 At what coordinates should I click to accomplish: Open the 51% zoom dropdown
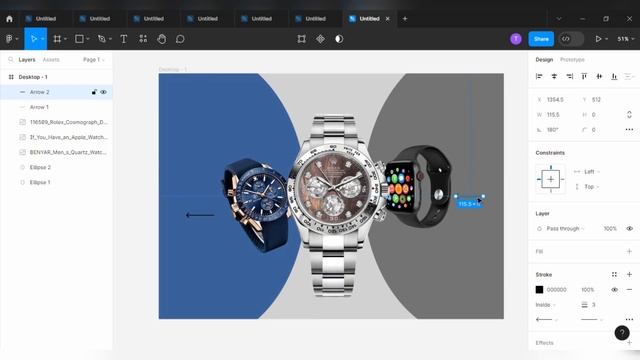coord(625,39)
